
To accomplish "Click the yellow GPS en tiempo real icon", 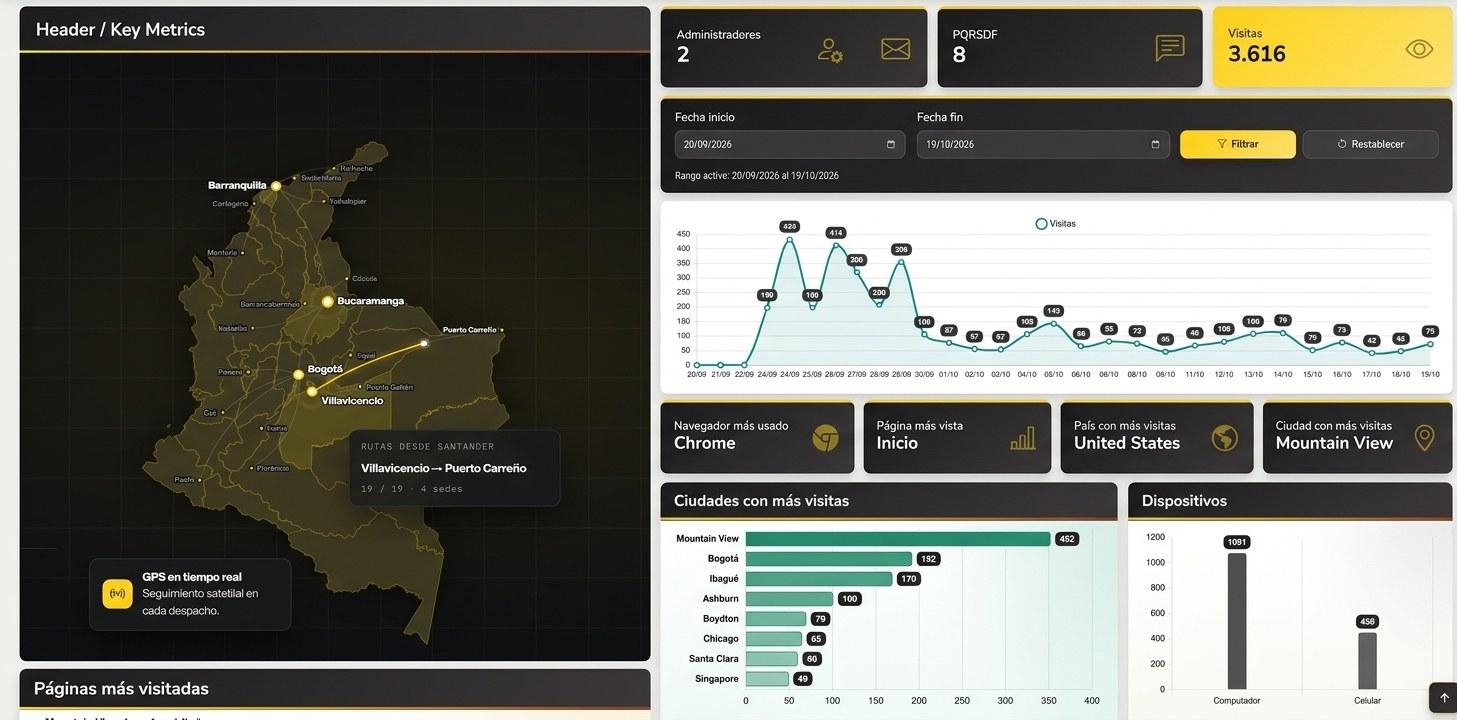I will click(118, 594).
